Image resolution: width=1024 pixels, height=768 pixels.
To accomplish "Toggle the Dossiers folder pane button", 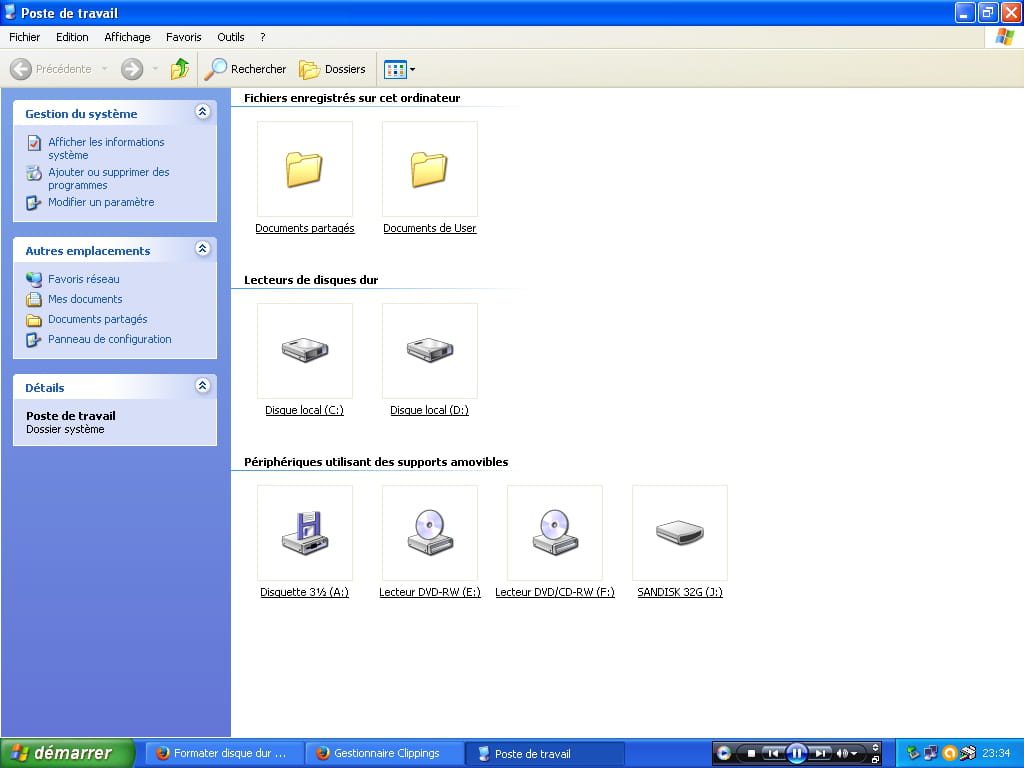I will (332, 69).
